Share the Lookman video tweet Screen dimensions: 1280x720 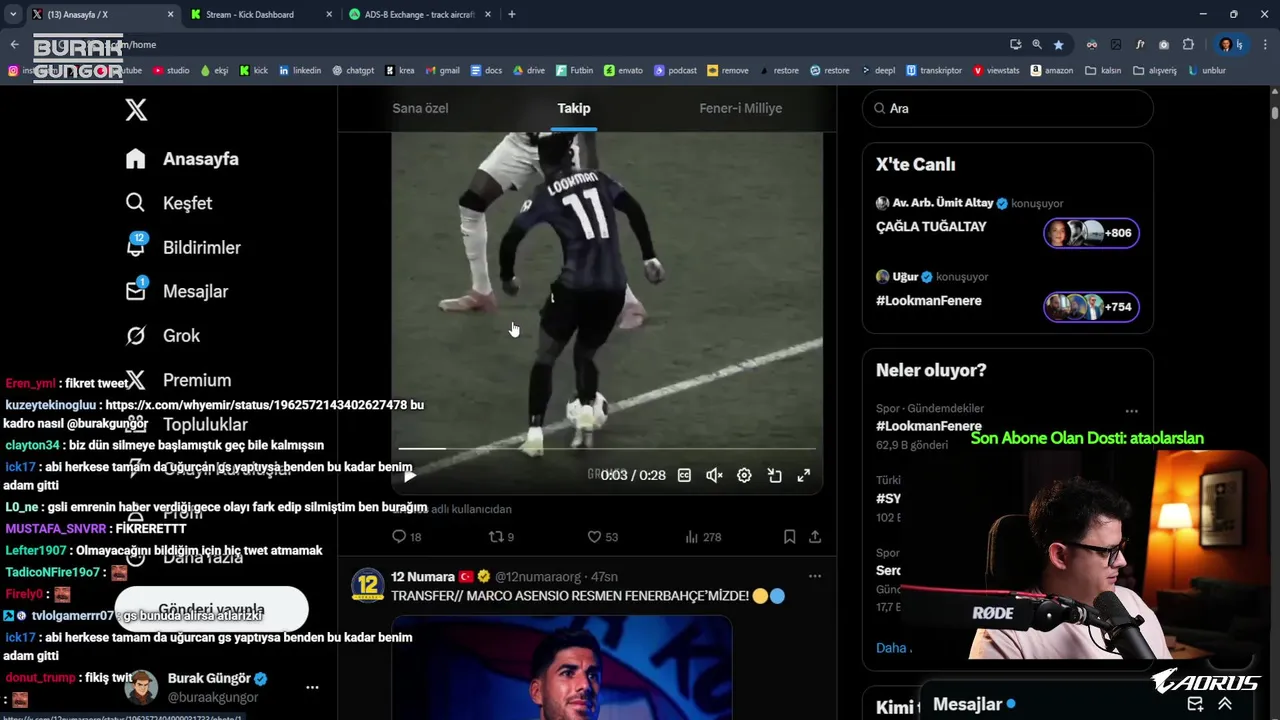(x=815, y=537)
